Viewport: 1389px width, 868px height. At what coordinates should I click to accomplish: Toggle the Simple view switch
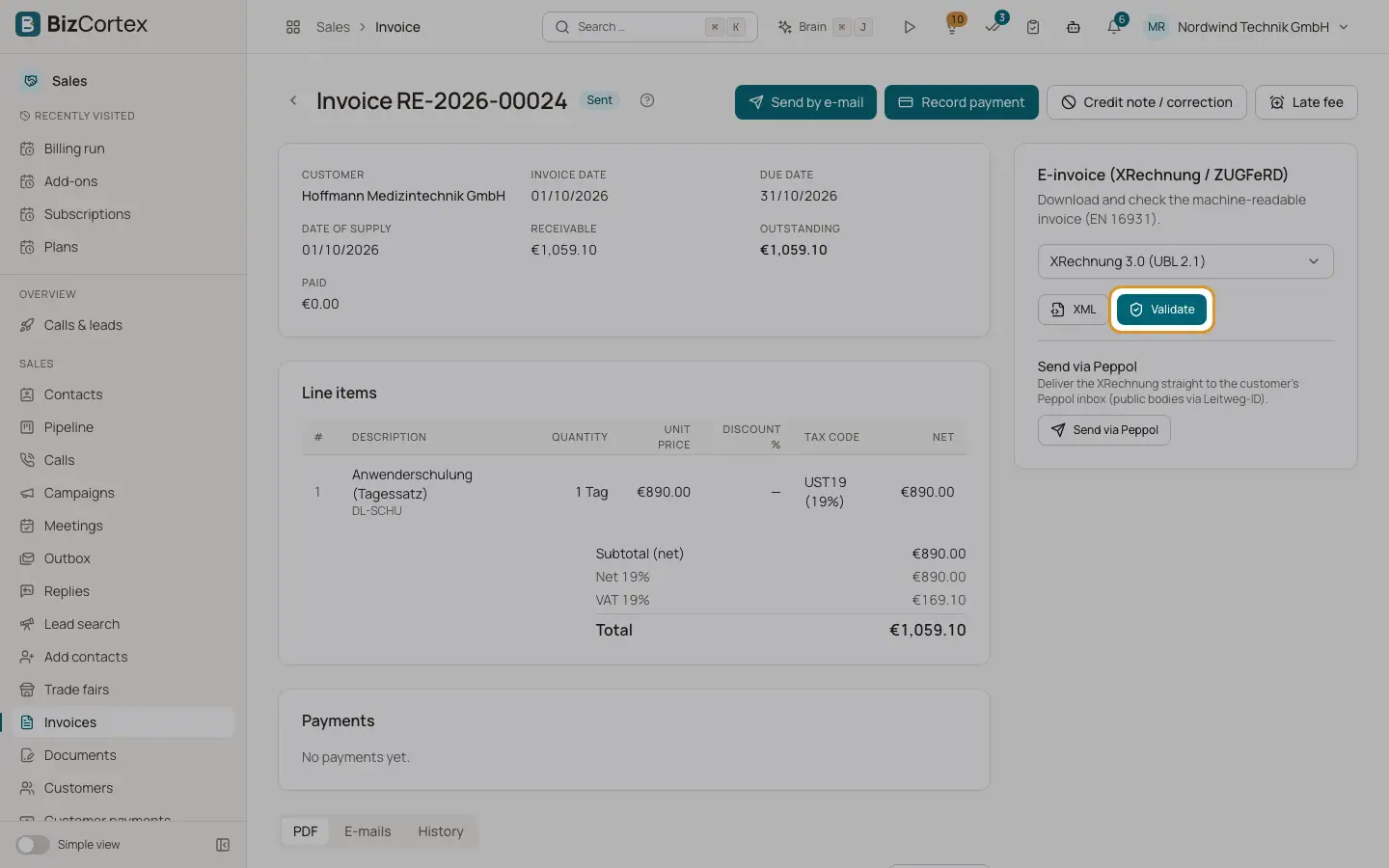click(33, 845)
